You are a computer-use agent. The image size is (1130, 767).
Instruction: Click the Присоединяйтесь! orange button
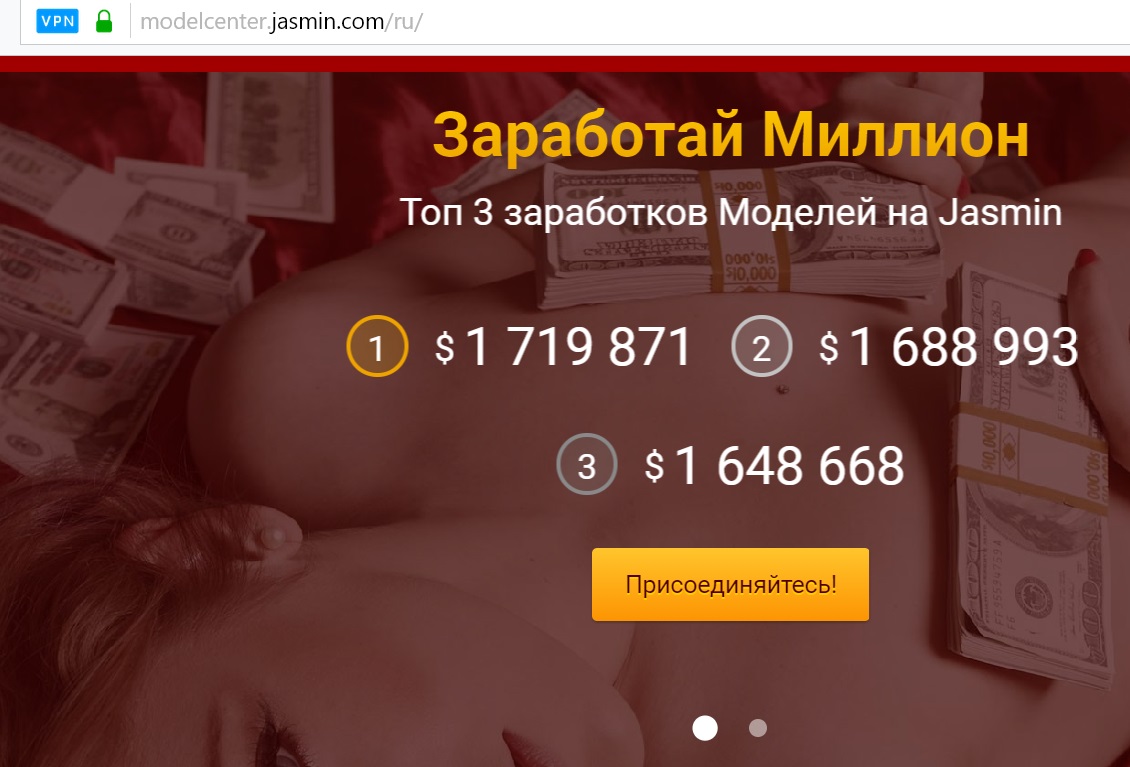point(731,585)
